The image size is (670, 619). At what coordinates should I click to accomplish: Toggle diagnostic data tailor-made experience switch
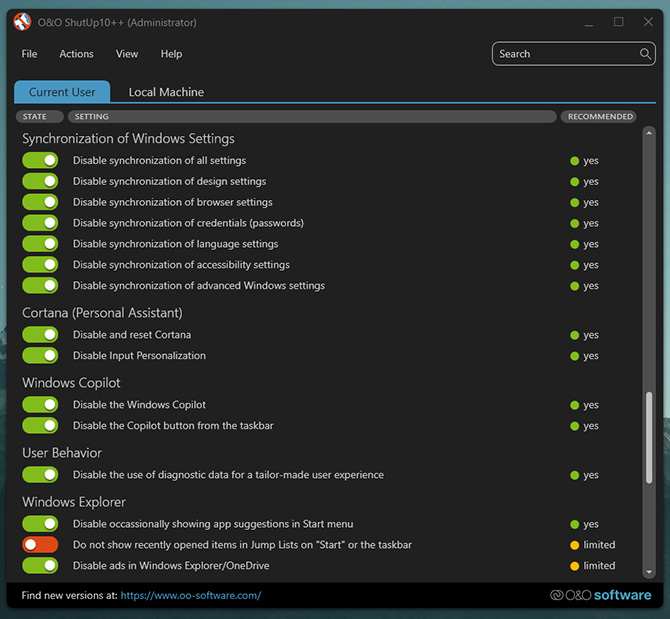point(40,475)
